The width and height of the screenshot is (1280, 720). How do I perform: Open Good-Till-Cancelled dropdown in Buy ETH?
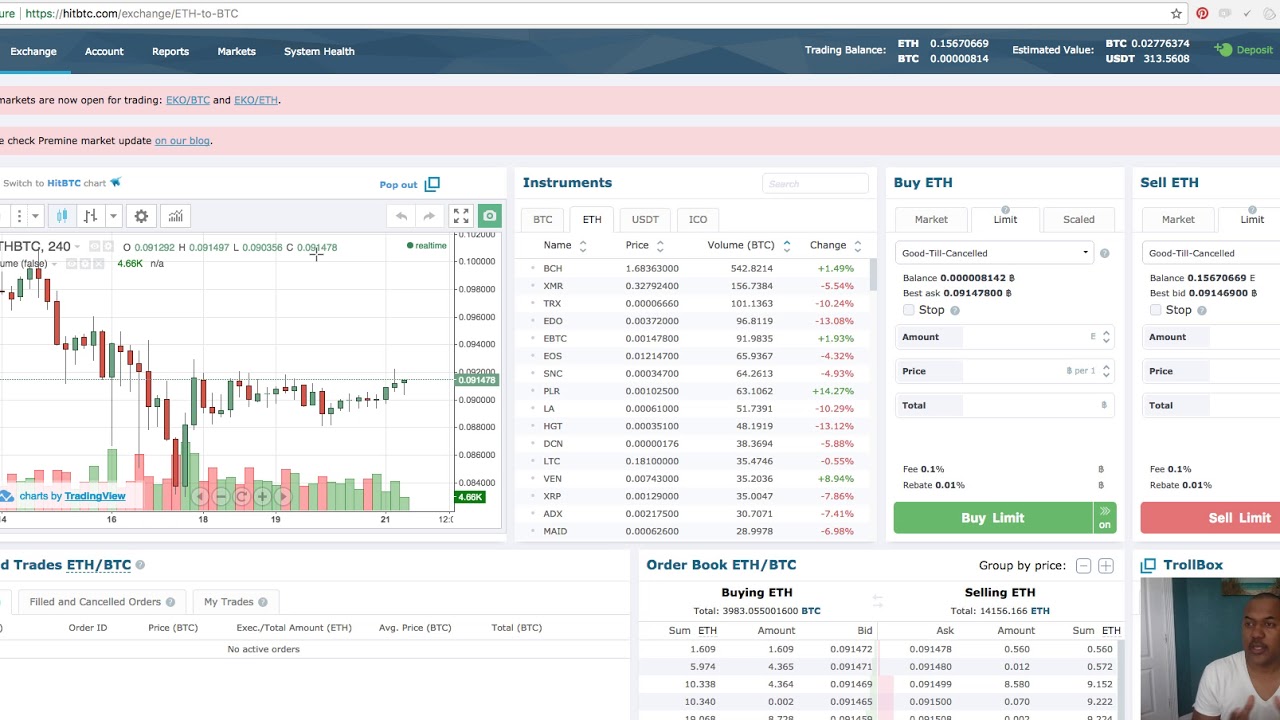994,253
